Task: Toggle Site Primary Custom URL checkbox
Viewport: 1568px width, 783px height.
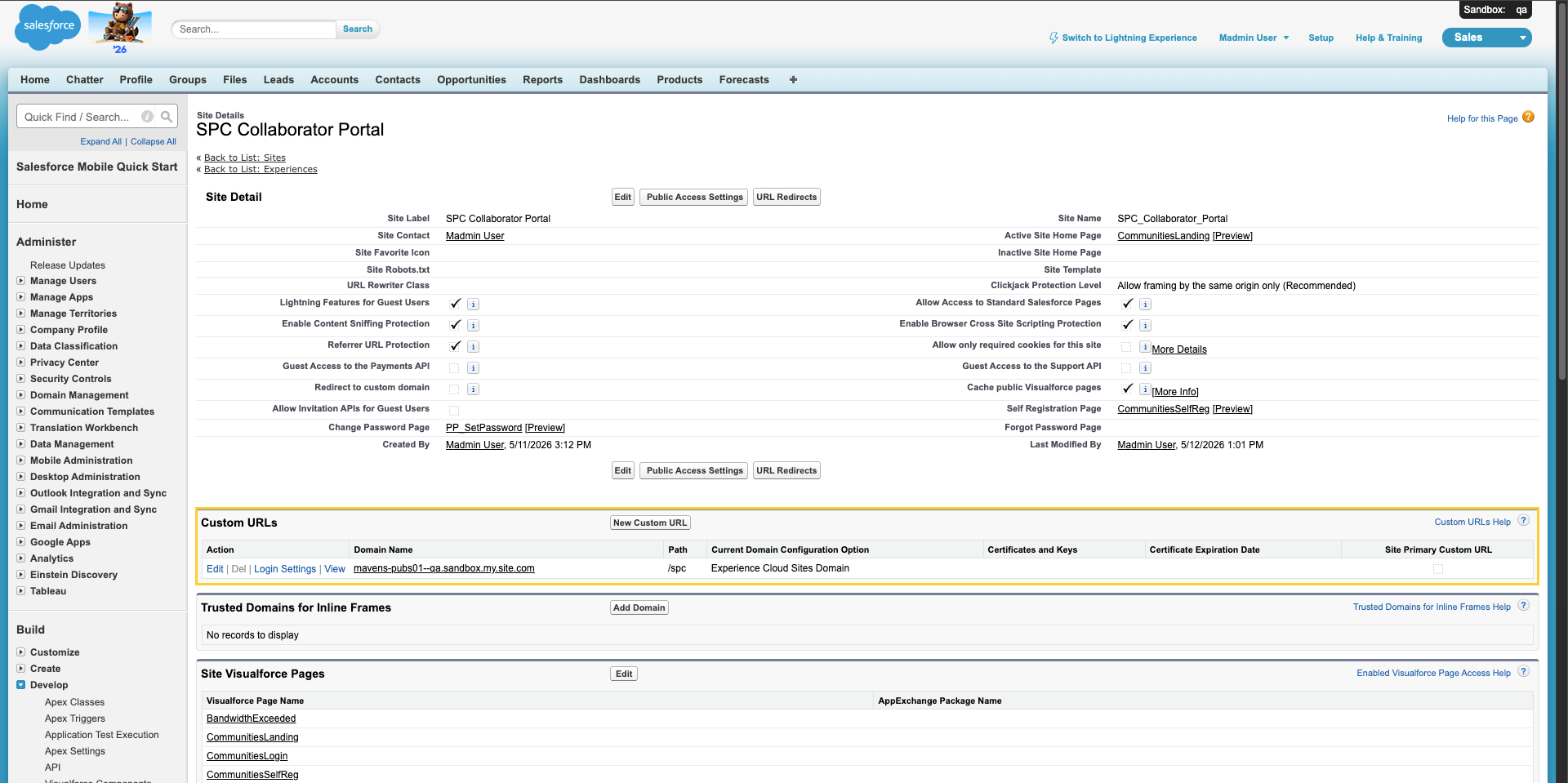Action: (x=1438, y=569)
